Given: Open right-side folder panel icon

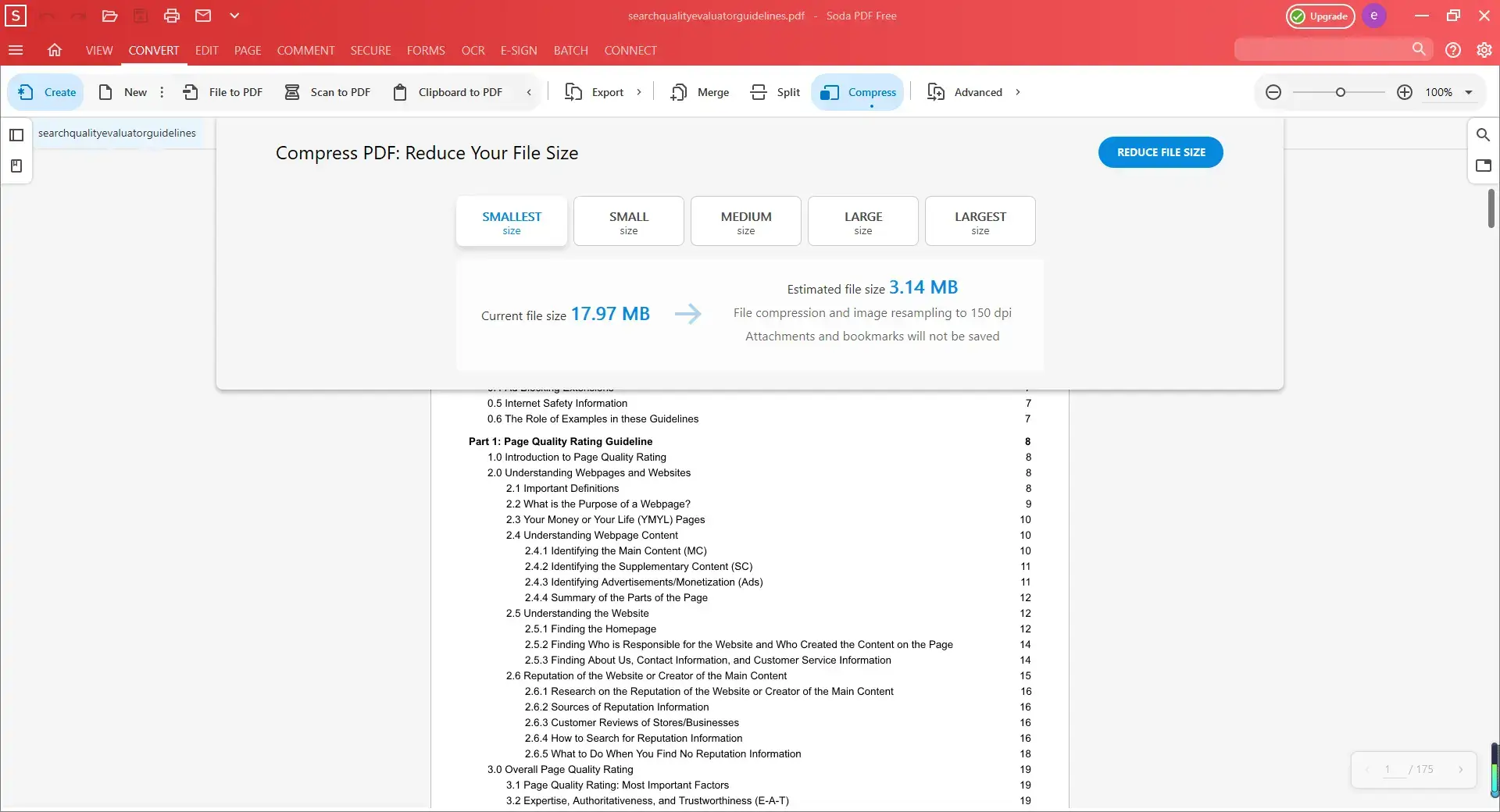Looking at the screenshot, I should click(x=1483, y=166).
